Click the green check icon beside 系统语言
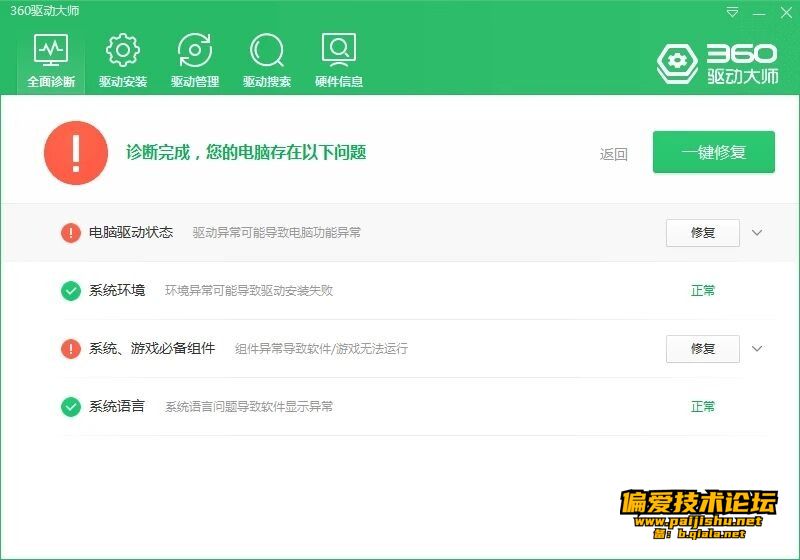This screenshot has width=800, height=560. click(x=71, y=407)
